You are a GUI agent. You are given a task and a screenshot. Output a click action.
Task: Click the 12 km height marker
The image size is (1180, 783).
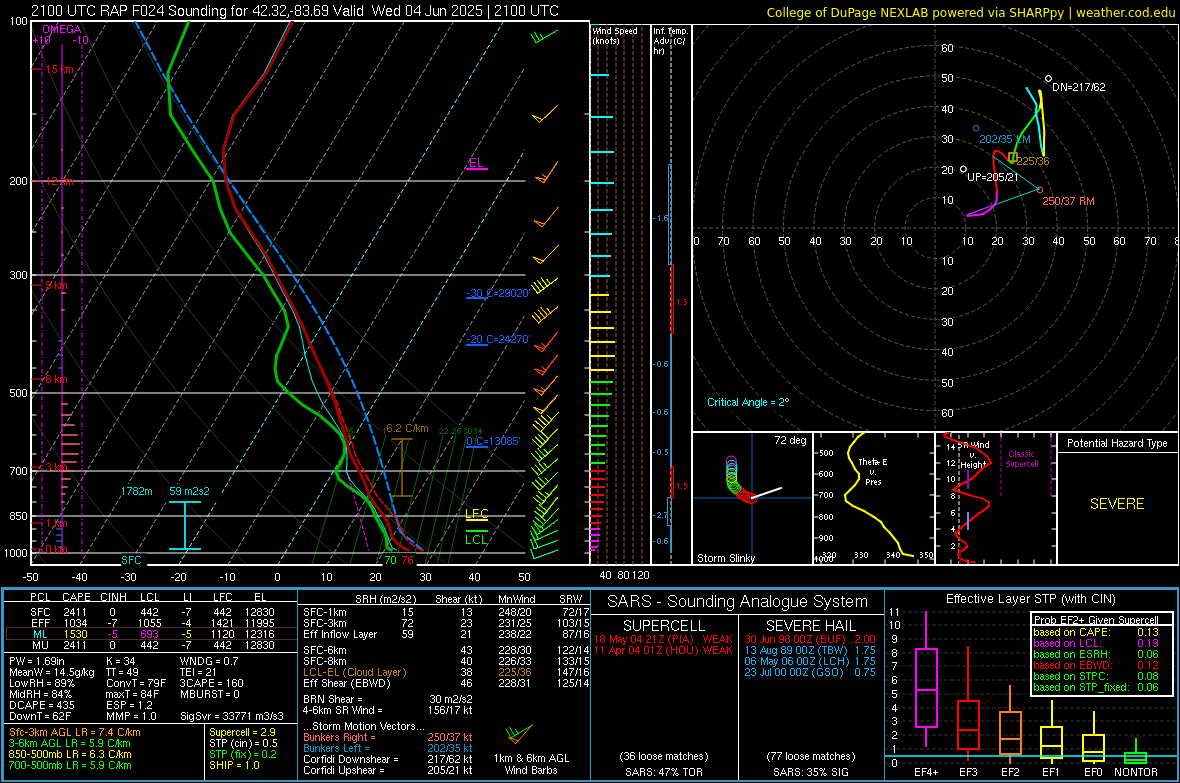pos(59,181)
